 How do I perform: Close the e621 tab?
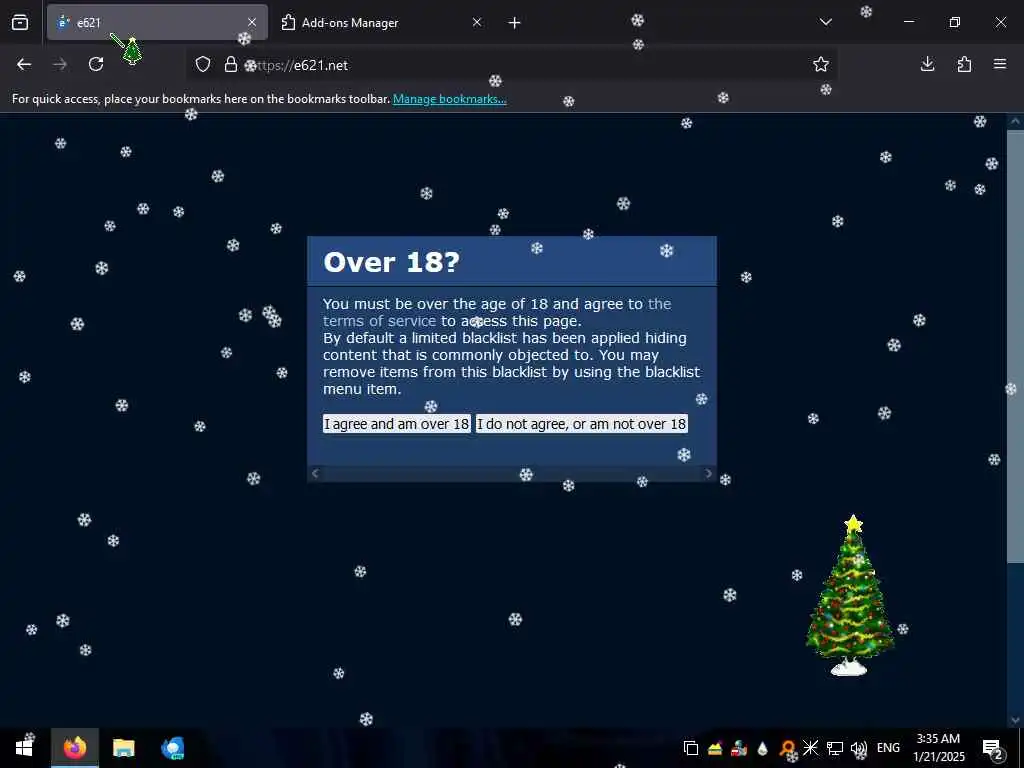point(252,22)
